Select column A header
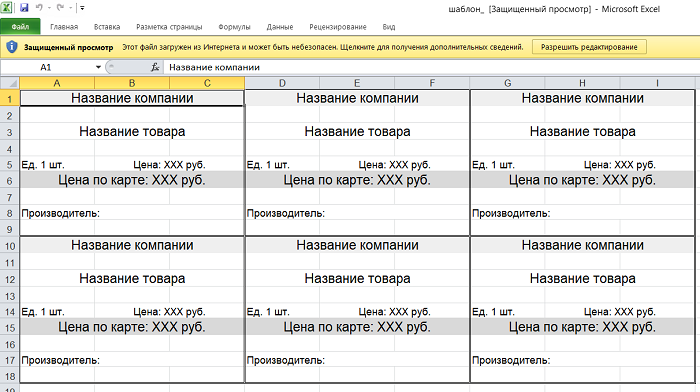The image size is (700, 392). pos(57,83)
